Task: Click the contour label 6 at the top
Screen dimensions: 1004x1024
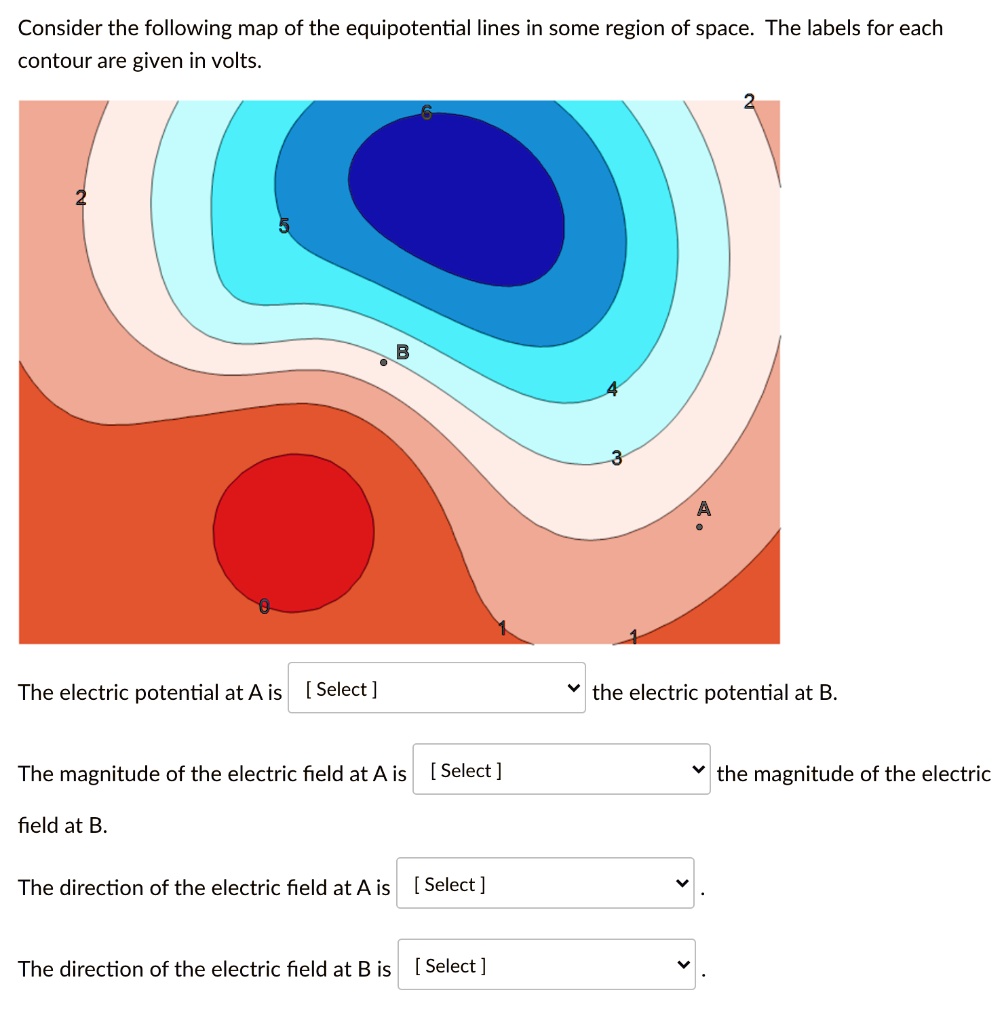Action: tap(426, 113)
